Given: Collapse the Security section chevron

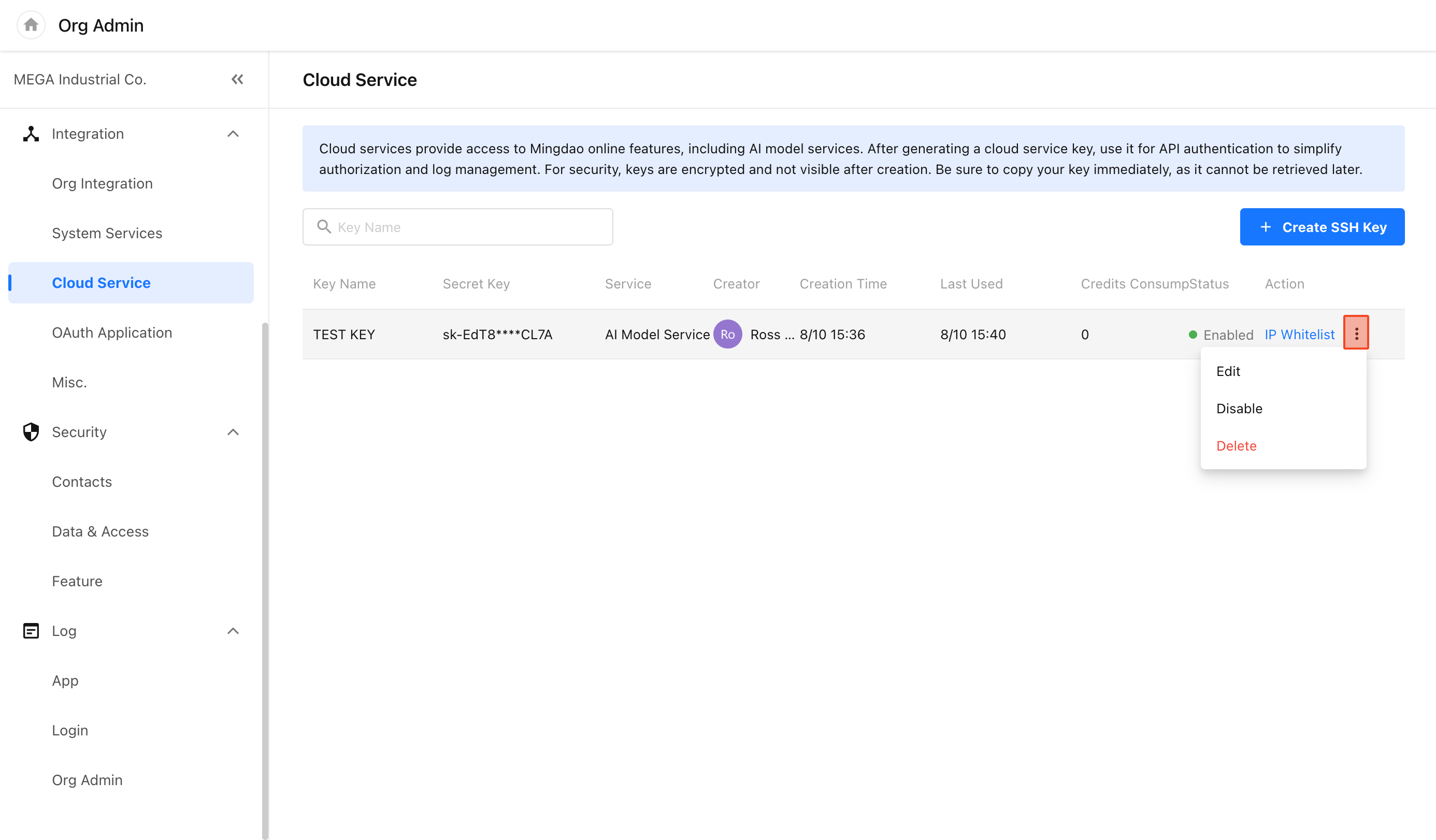Looking at the screenshot, I should [x=233, y=432].
